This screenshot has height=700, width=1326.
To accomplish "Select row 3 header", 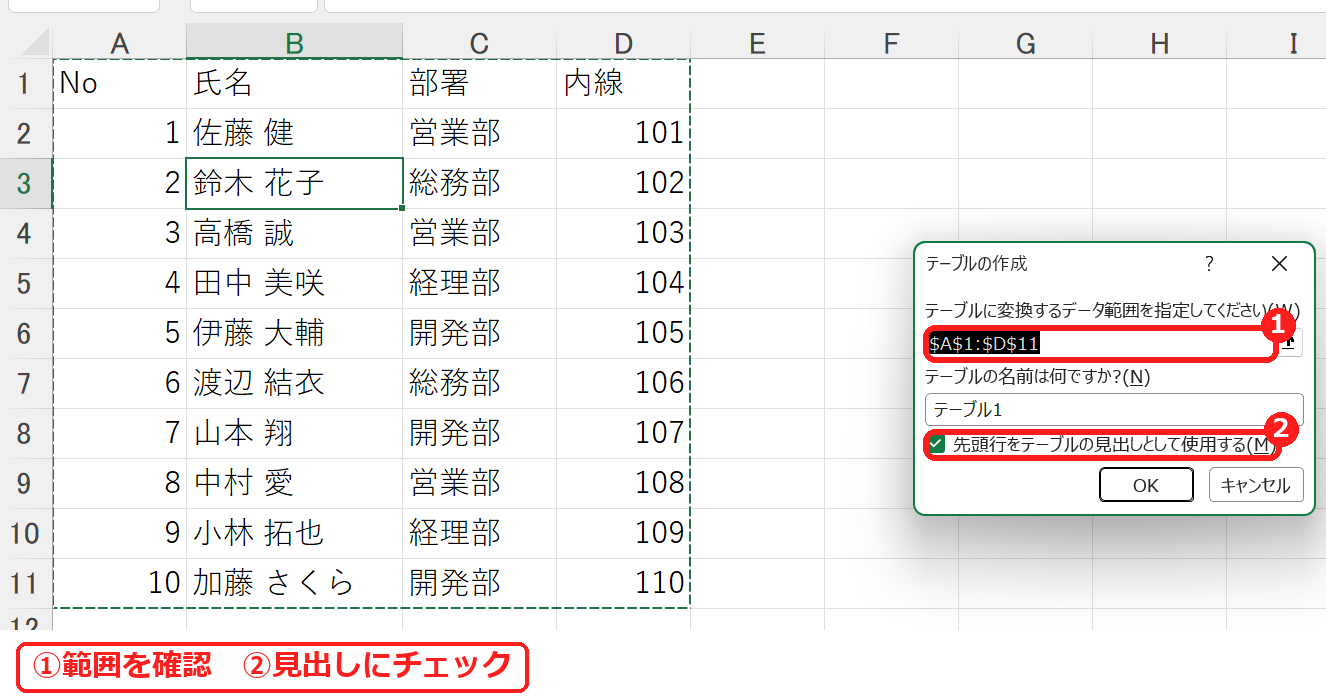I will (26, 183).
